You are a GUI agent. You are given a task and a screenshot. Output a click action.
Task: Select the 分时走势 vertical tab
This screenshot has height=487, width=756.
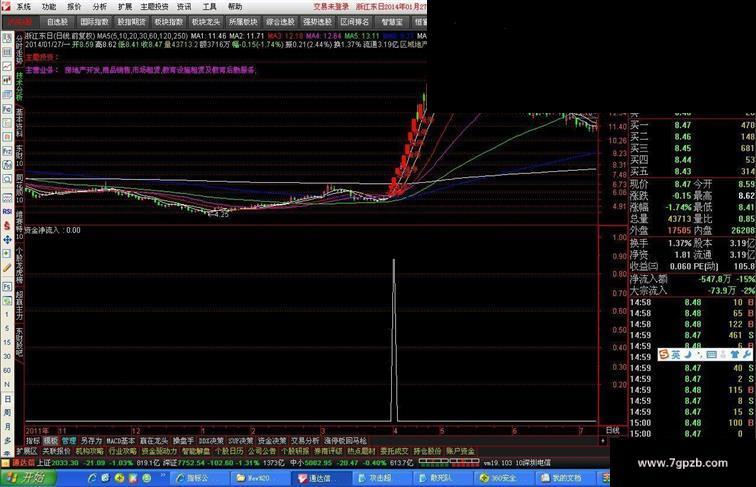point(19,49)
